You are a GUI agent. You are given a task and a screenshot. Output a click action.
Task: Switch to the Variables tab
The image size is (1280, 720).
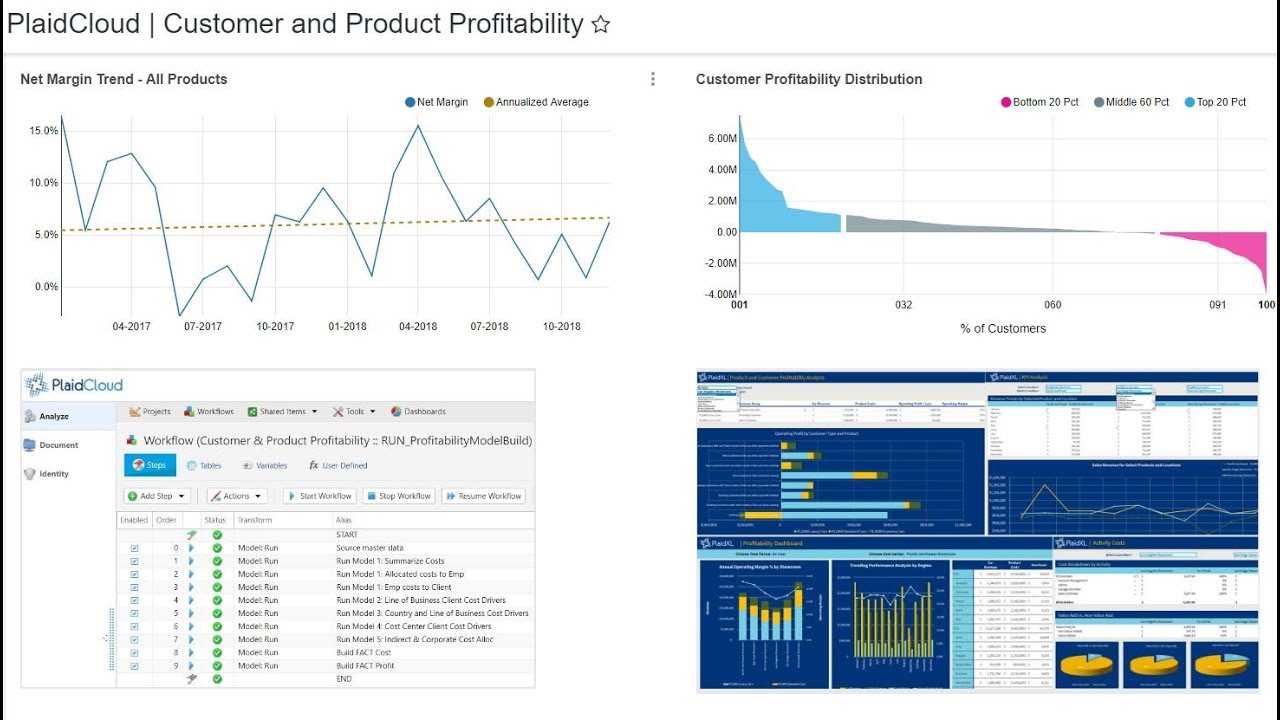coord(265,465)
